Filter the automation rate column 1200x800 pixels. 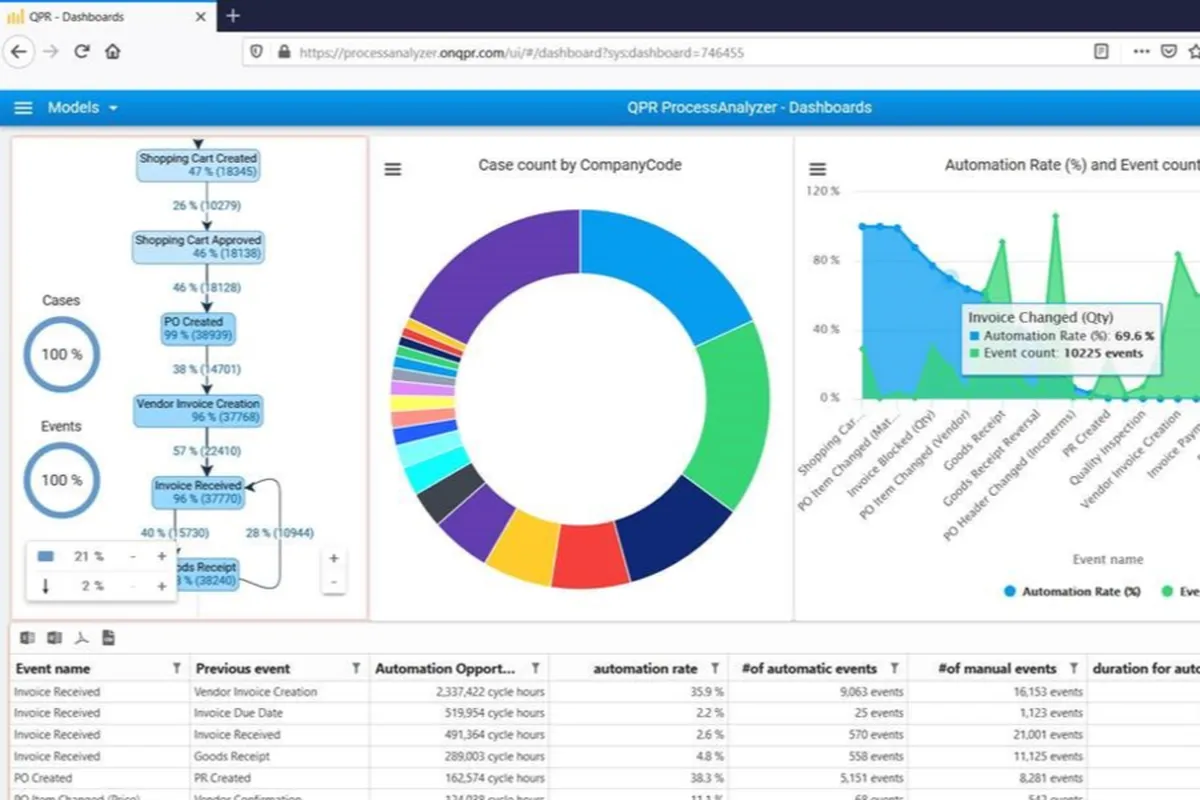click(714, 669)
